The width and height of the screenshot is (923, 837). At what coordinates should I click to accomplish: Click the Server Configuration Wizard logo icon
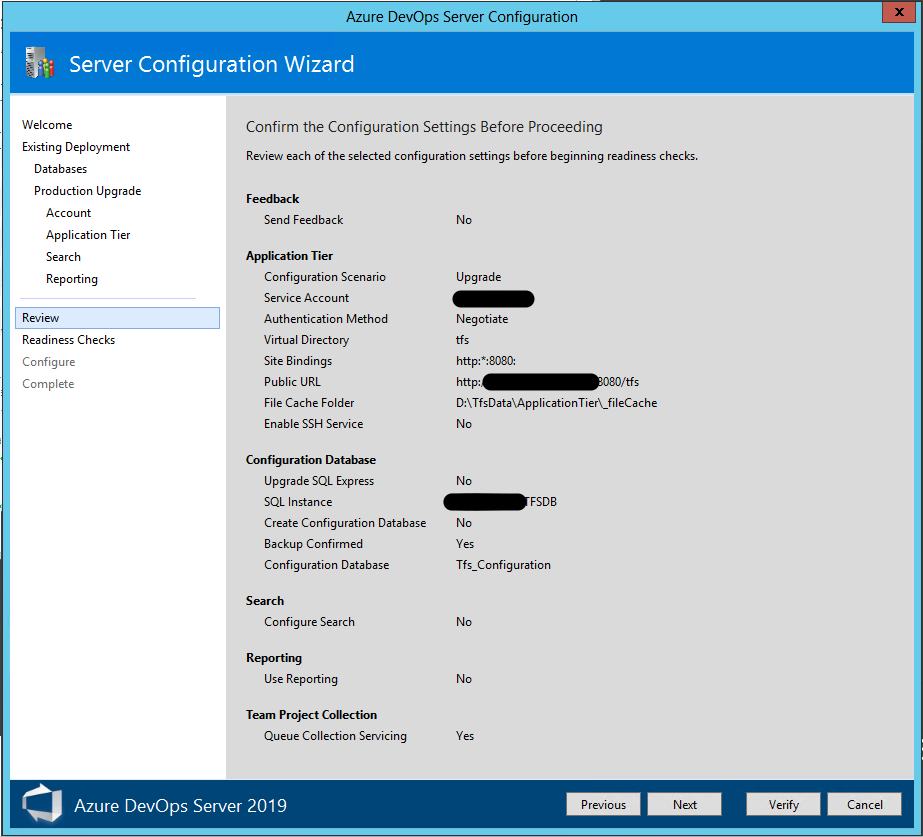tap(40, 62)
